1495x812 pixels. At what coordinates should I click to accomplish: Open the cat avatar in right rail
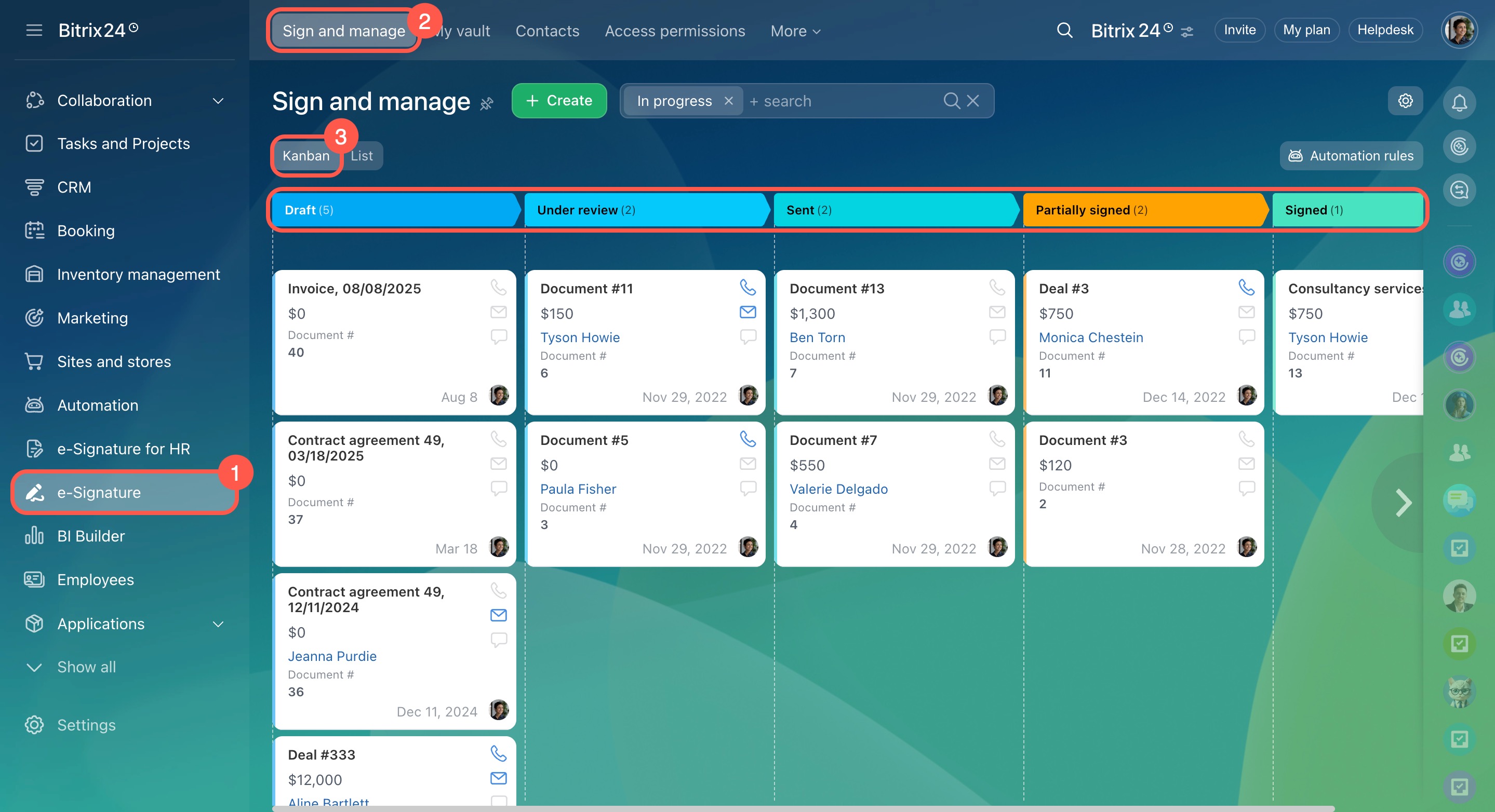(x=1459, y=692)
